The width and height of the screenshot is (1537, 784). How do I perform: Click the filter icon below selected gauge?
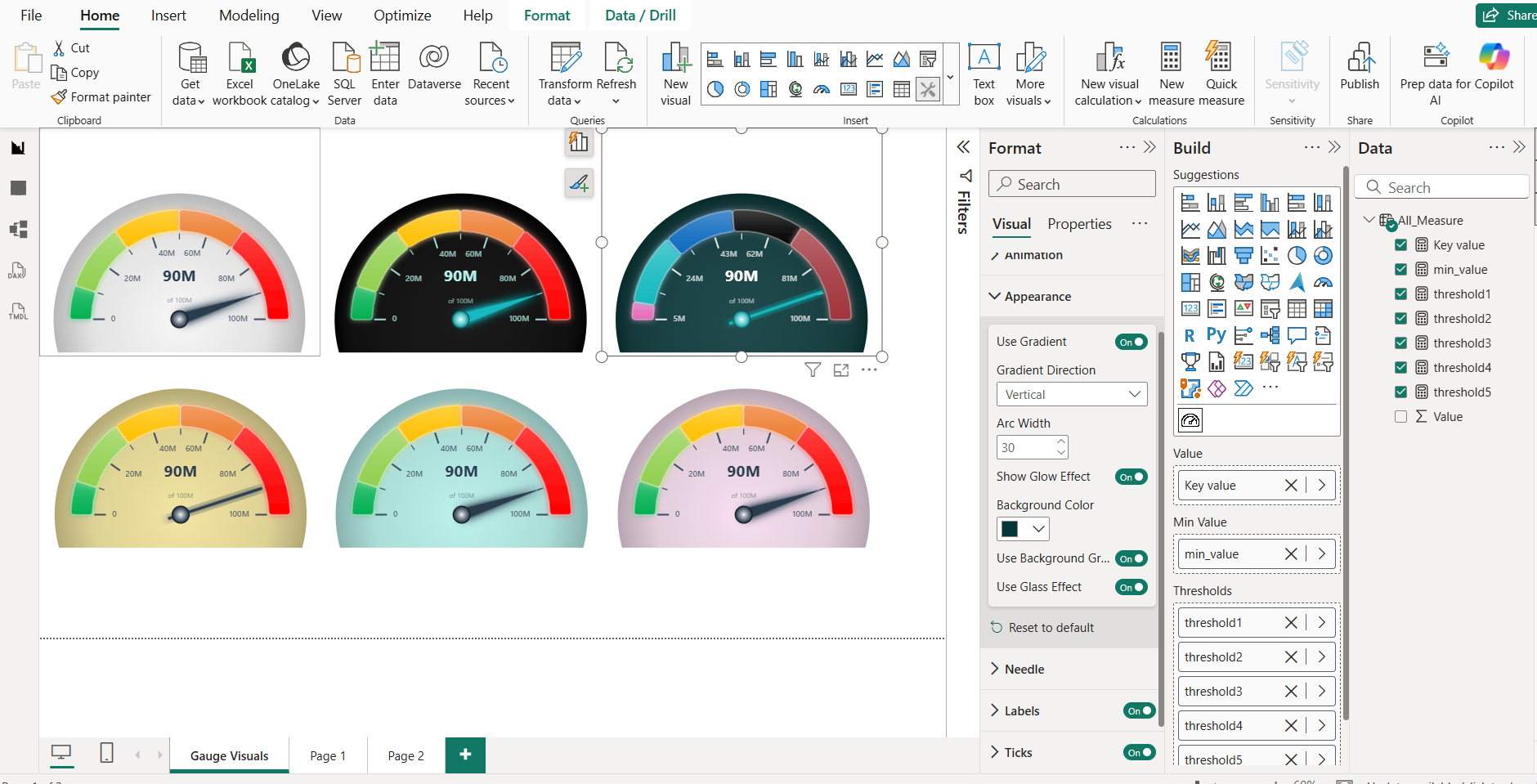(812, 370)
